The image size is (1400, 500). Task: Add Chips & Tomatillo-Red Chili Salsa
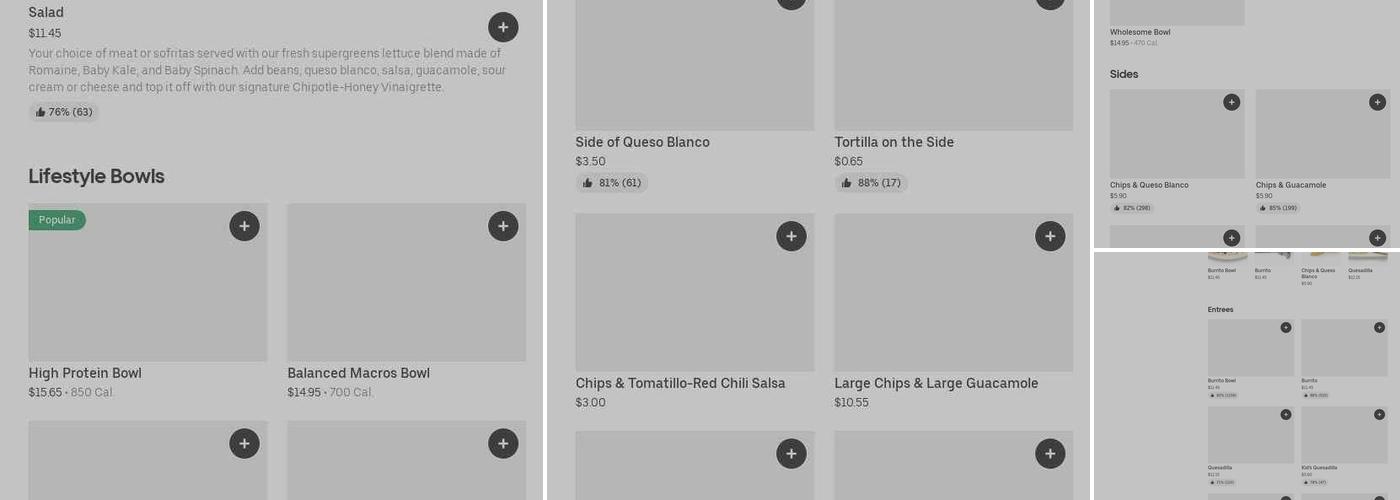(791, 236)
